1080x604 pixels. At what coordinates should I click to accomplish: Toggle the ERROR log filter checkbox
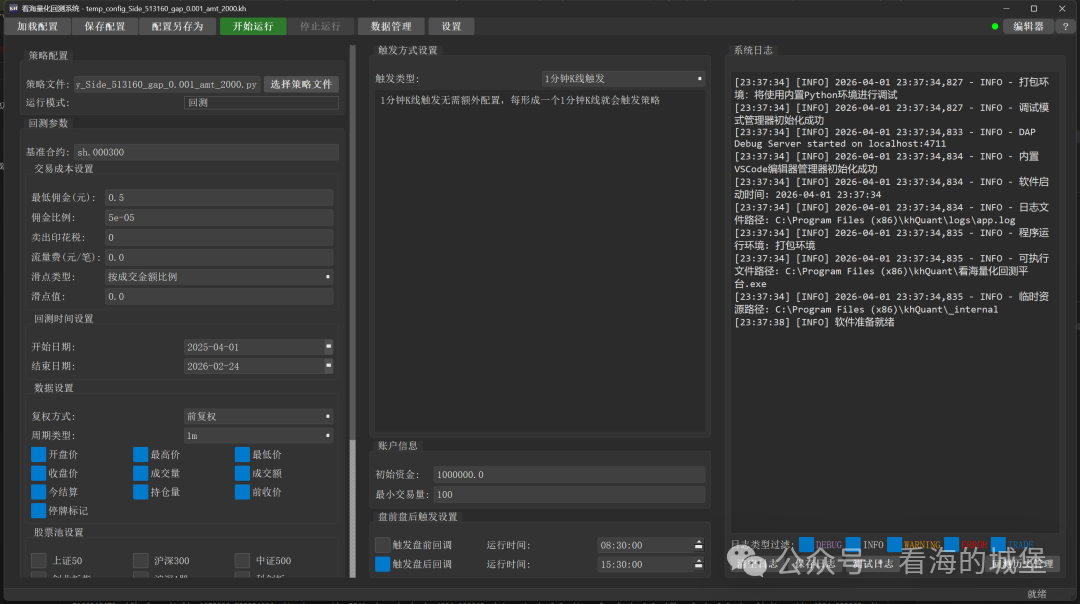951,545
